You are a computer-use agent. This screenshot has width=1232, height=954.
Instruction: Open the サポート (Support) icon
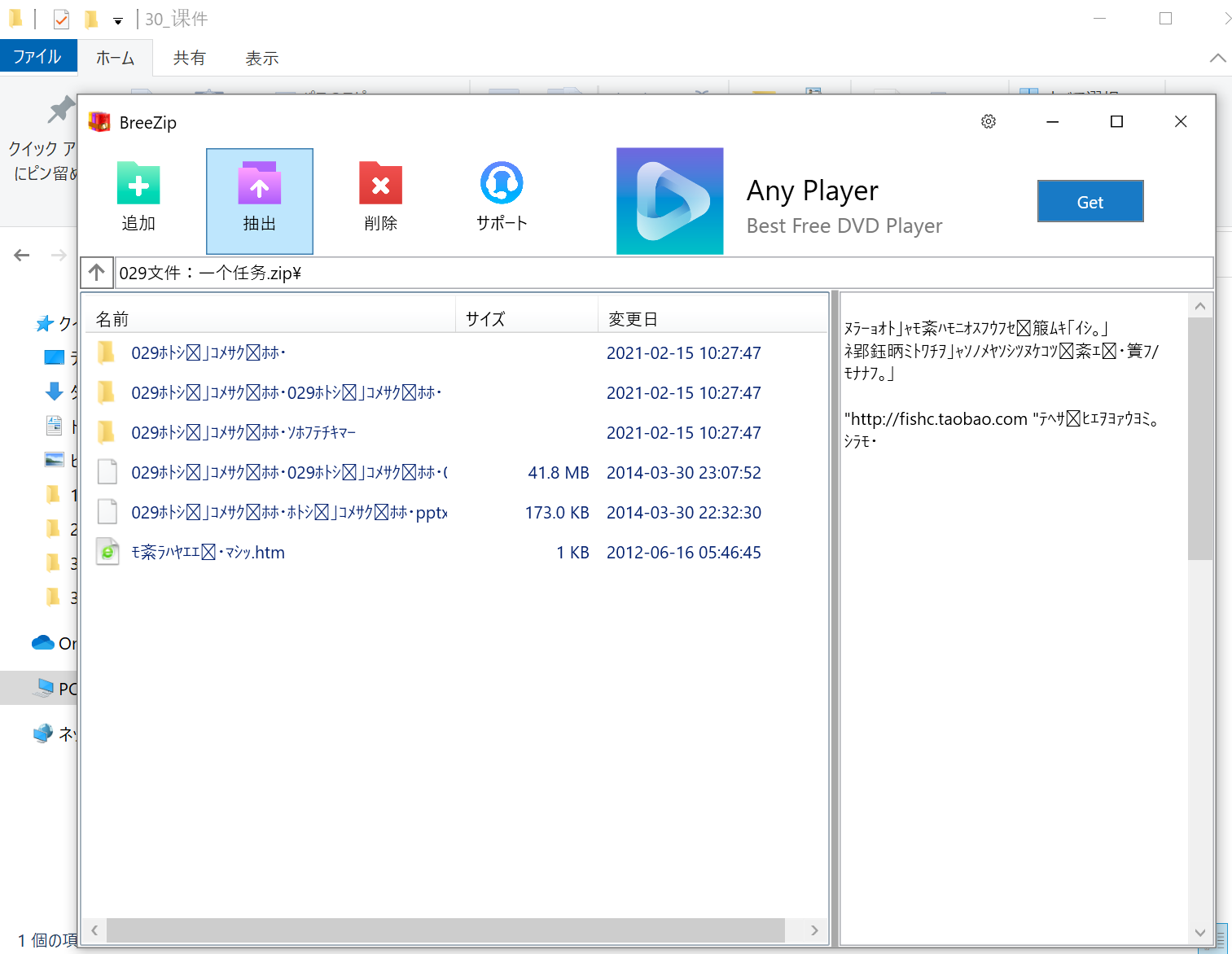tap(502, 183)
